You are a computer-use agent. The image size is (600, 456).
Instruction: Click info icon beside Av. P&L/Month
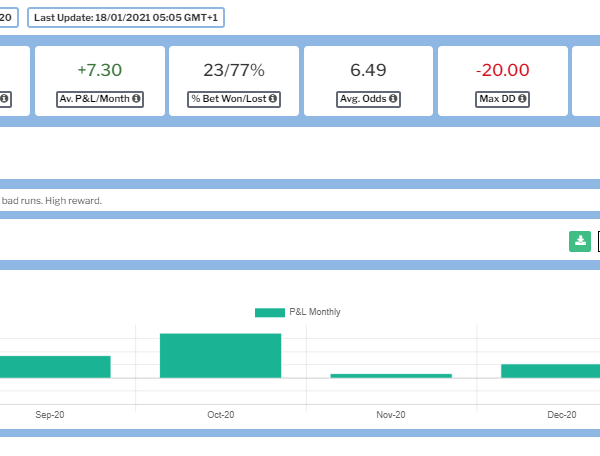tap(136, 99)
